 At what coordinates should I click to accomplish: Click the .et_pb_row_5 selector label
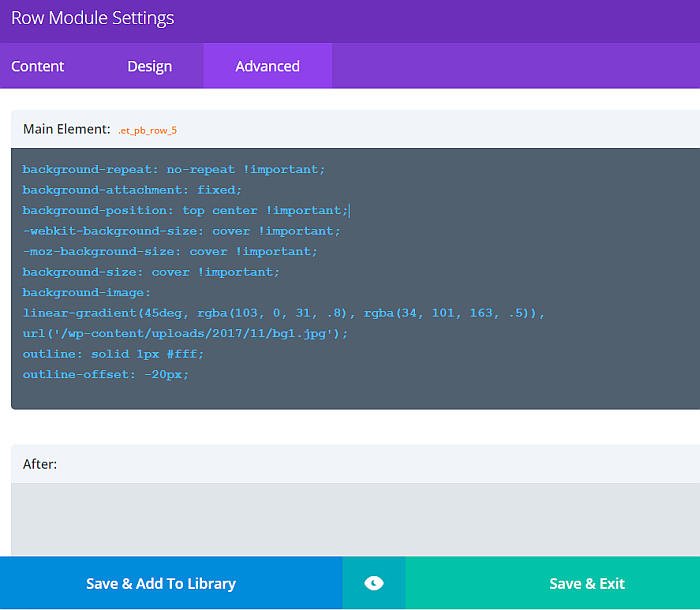pyautogui.click(x=147, y=130)
